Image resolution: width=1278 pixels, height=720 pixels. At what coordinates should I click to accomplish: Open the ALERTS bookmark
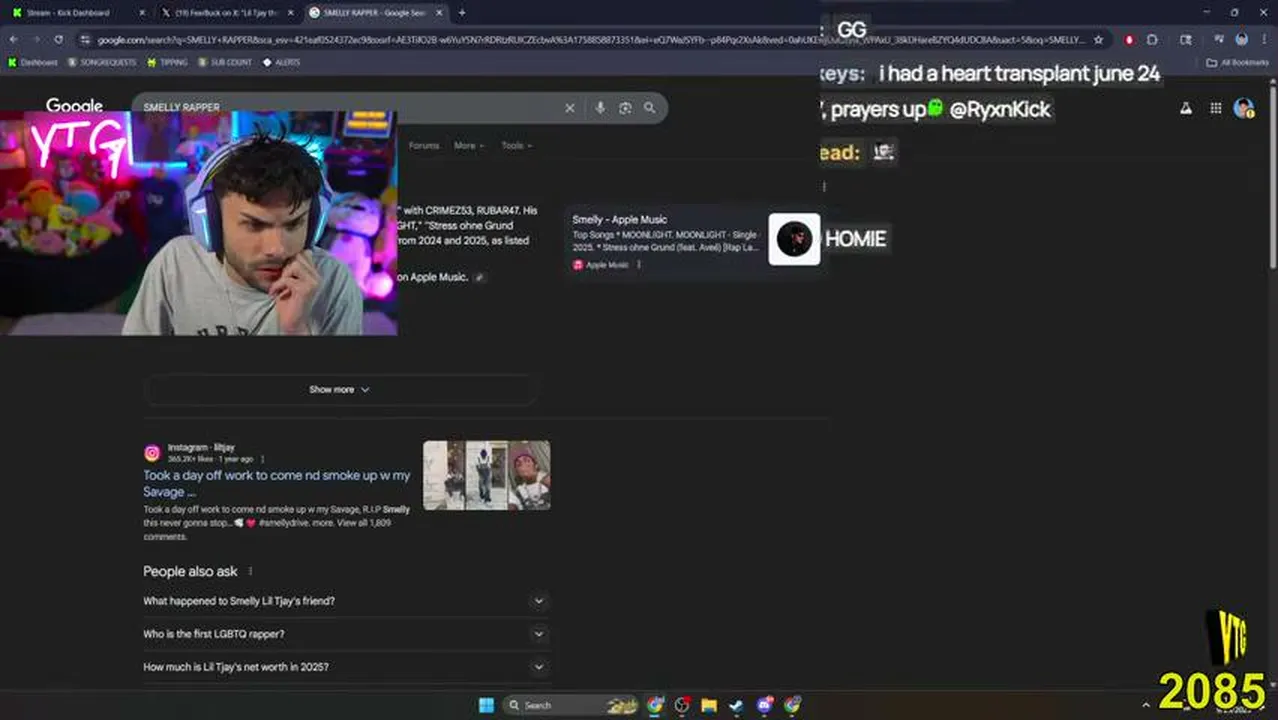[x=282, y=62]
